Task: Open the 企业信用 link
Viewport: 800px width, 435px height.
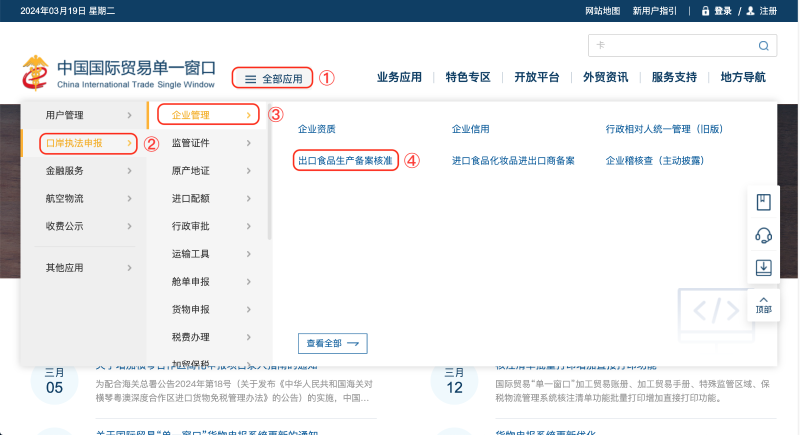Action: coord(470,129)
